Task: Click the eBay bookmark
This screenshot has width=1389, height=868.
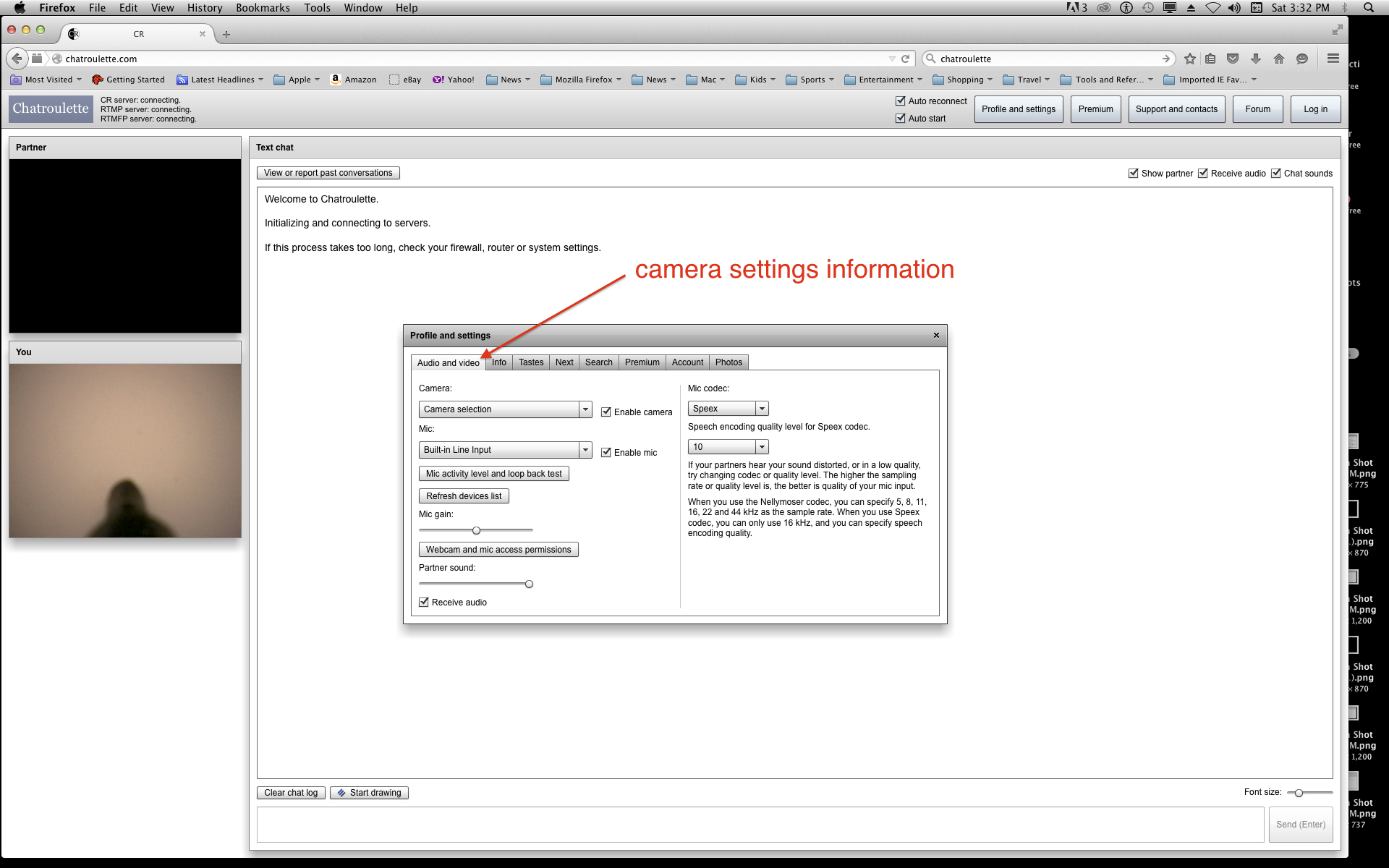Action: 405,80
